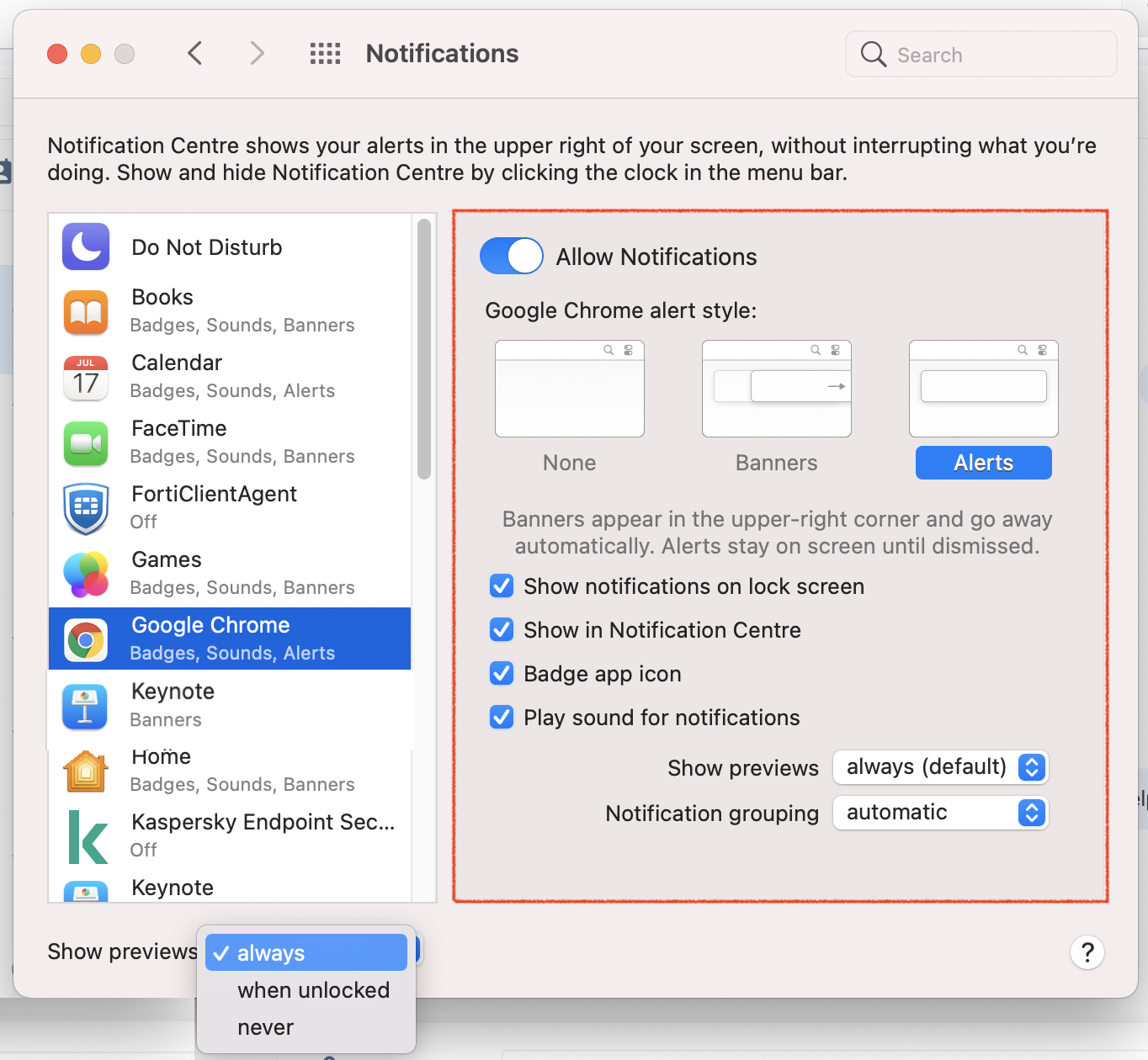The height and width of the screenshot is (1060, 1148).
Task: Select the Alerts alert style thumbnail
Action: coord(984,389)
